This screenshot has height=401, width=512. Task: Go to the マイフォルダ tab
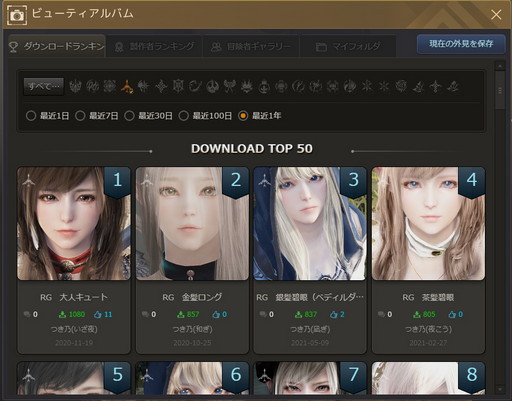(x=348, y=46)
